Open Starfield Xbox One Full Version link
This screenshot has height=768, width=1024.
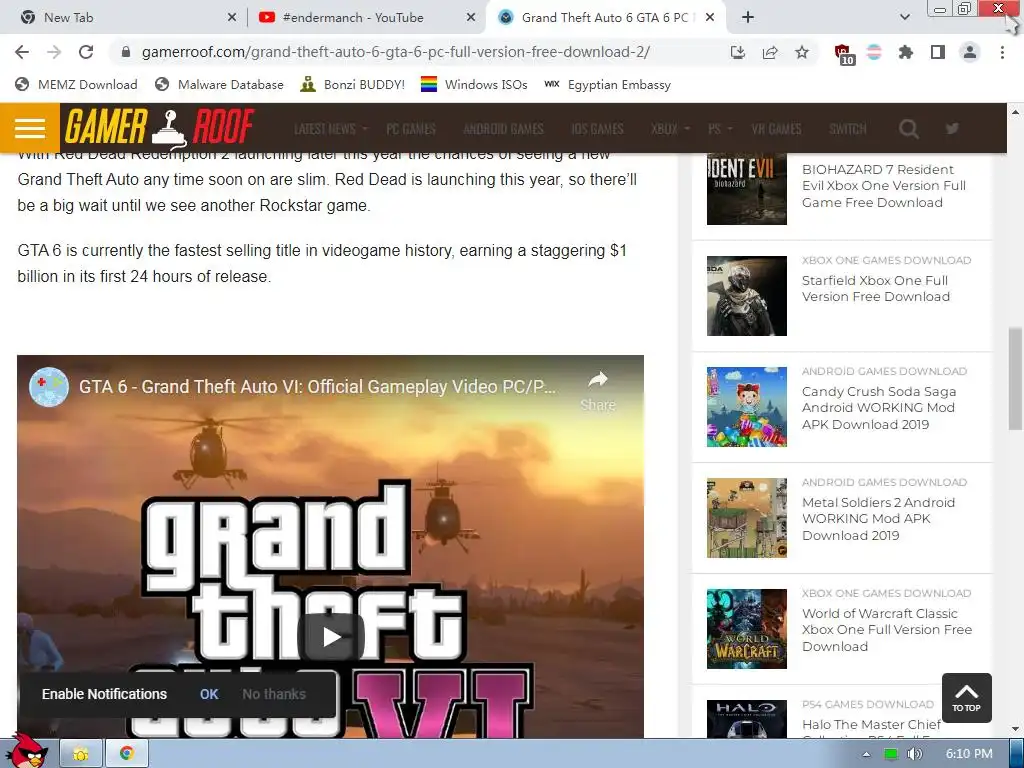point(876,289)
